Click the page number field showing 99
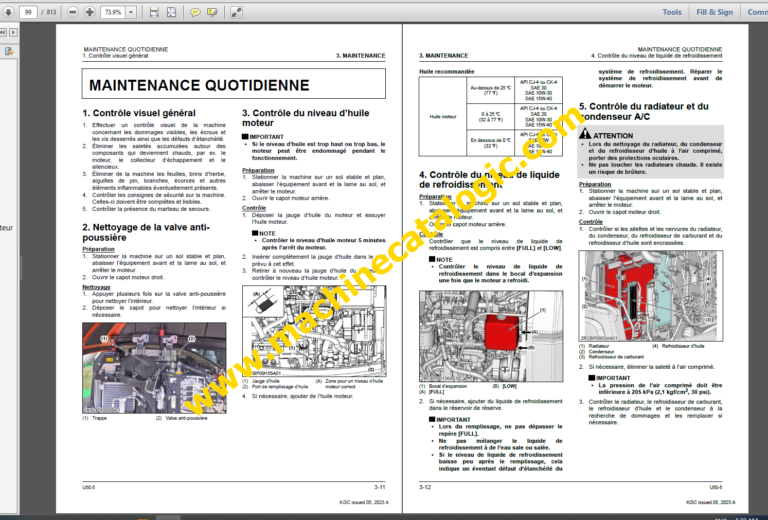This screenshot has height=520, width=768. 28,12
